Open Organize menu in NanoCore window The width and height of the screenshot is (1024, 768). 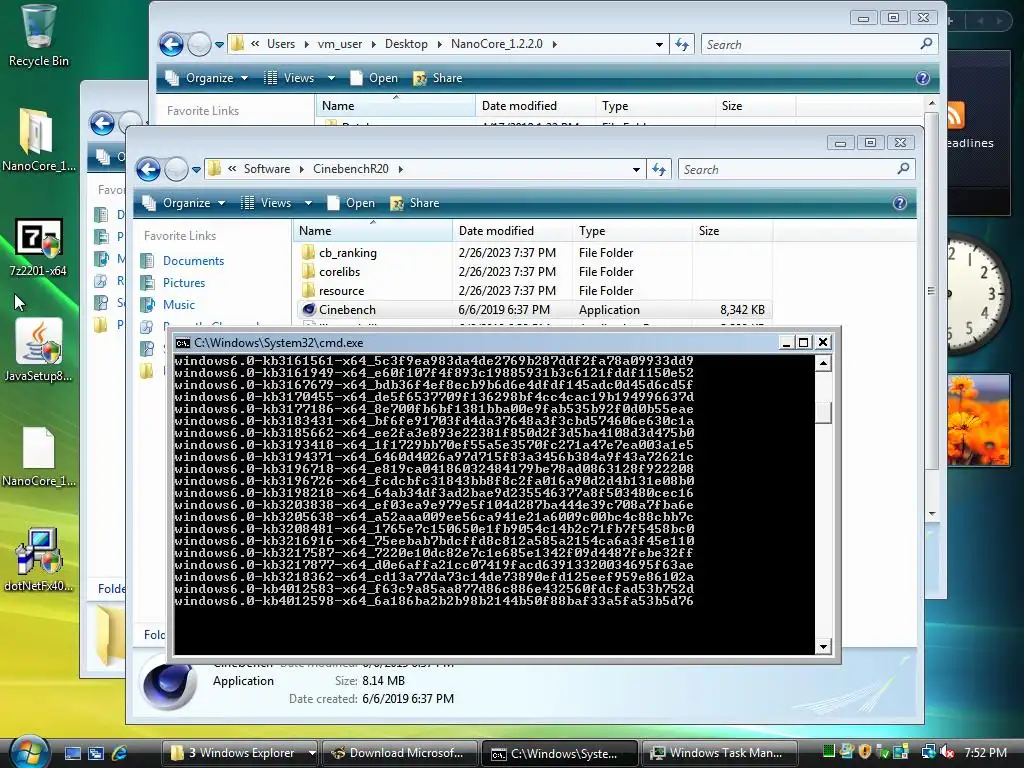click(x=207, y=78)
